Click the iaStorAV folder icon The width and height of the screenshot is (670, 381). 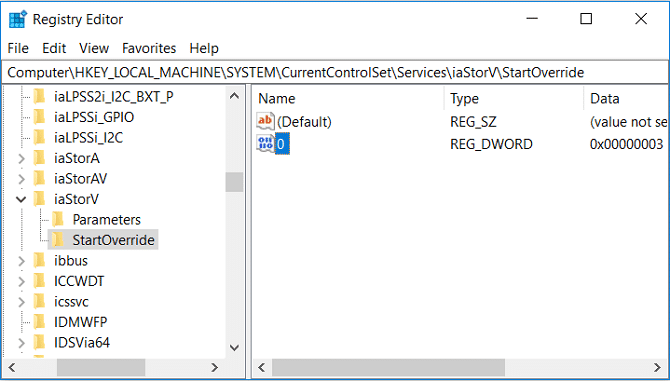tap(39, 179)
